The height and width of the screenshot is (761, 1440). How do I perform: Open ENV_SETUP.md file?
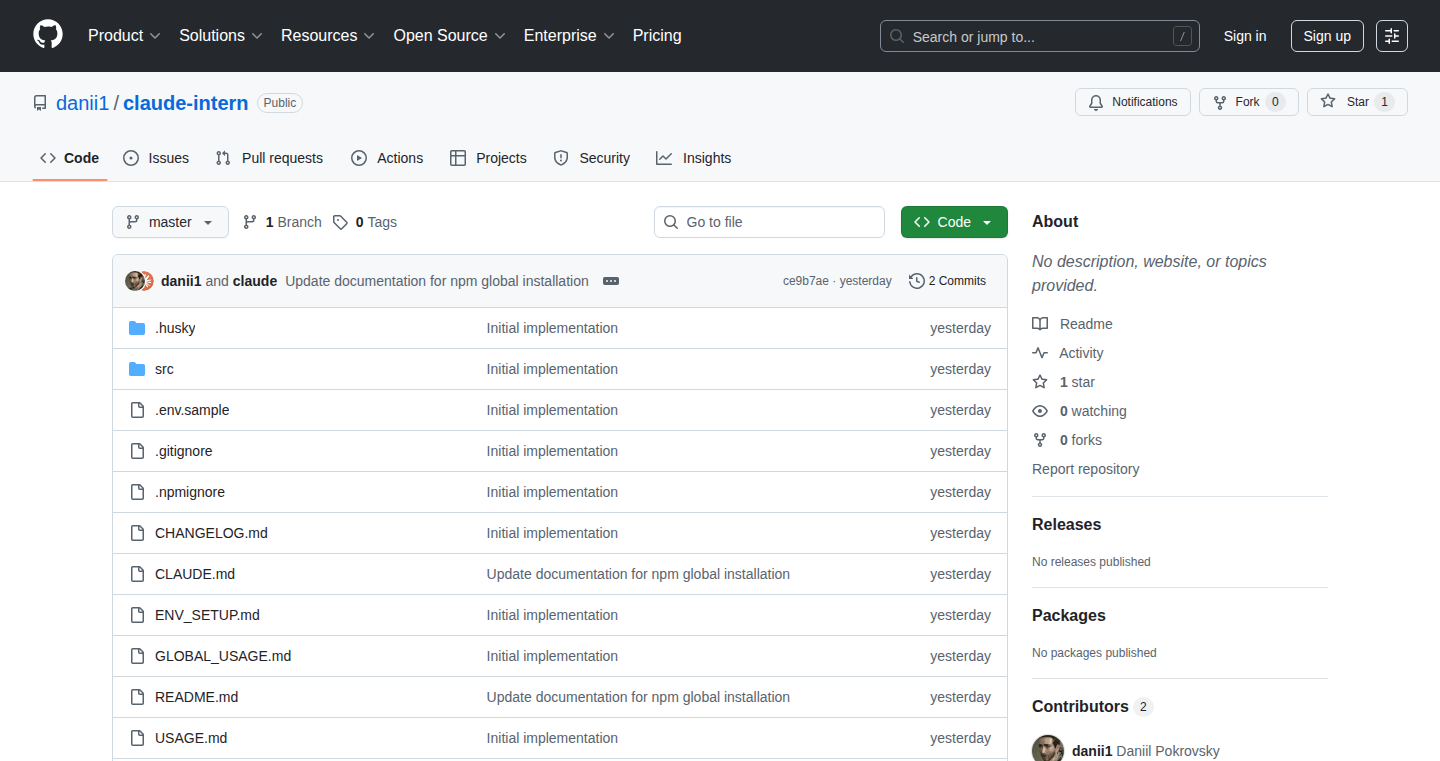pos(207,615)
